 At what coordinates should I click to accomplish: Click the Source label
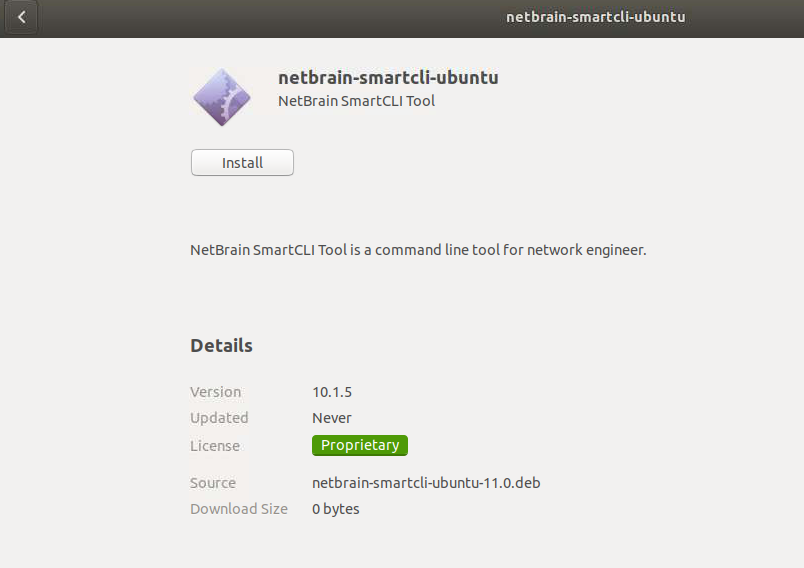click(213, 483)
